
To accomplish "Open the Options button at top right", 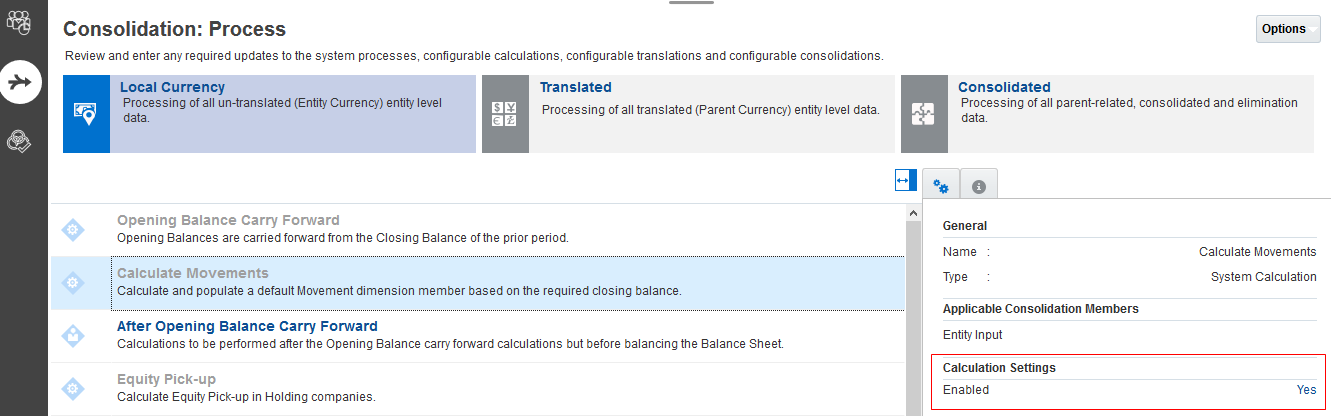I will pos(1287,29).
